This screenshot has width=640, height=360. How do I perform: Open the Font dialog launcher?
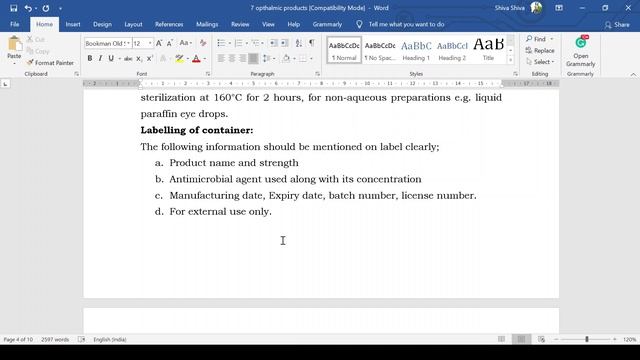coord(208,74)
